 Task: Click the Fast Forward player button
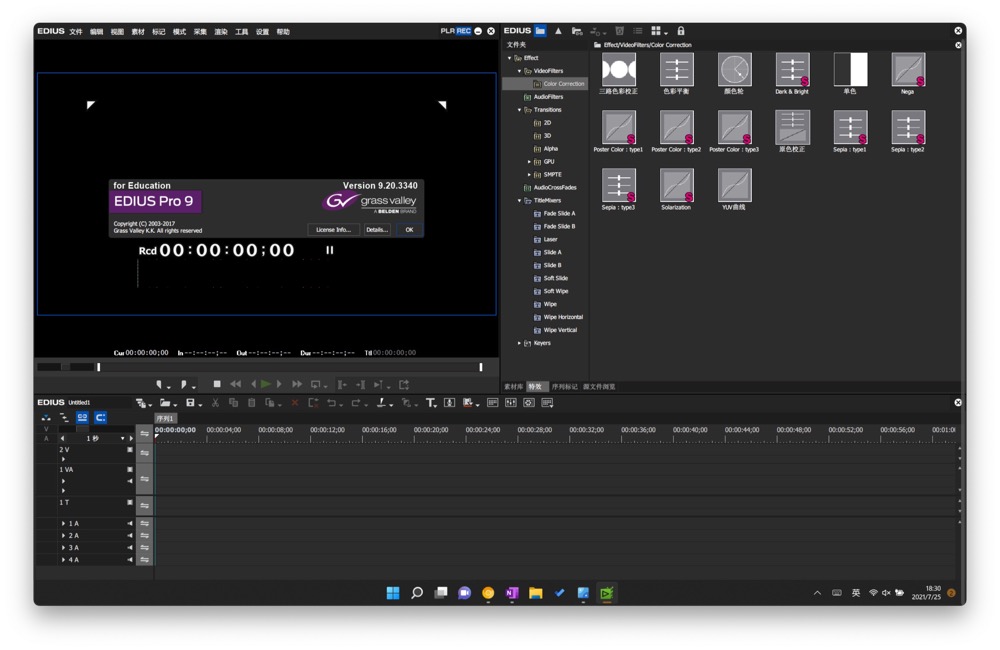point(297,384)
